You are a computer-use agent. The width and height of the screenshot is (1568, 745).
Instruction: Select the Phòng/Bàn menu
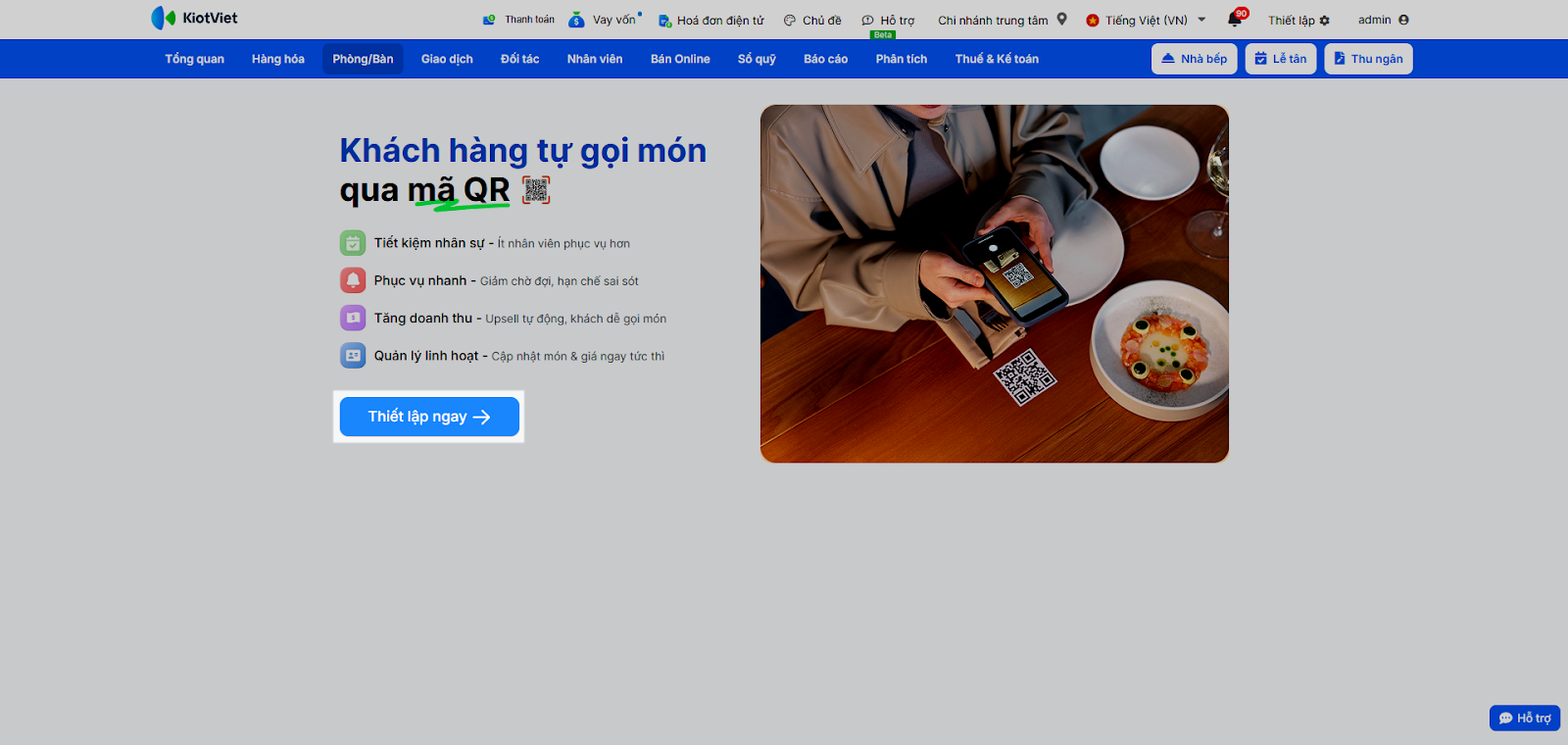point(363,59)
